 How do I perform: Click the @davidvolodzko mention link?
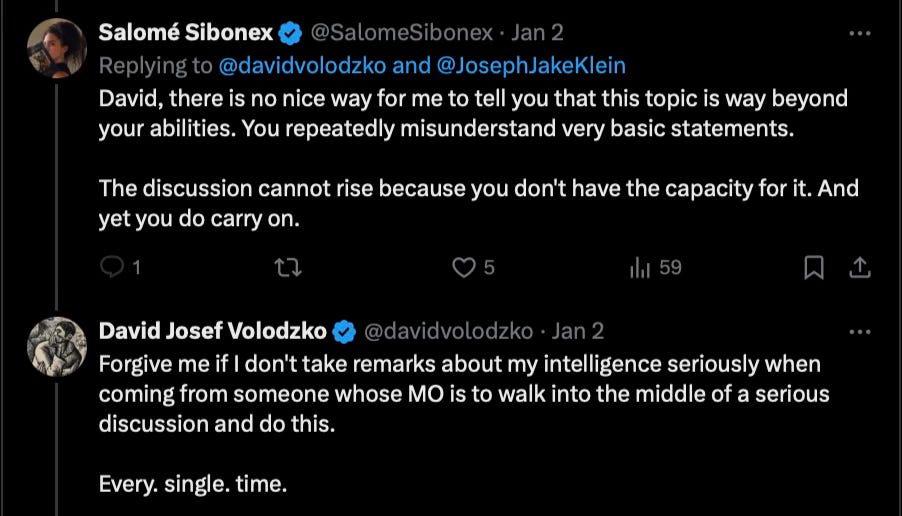303,66
